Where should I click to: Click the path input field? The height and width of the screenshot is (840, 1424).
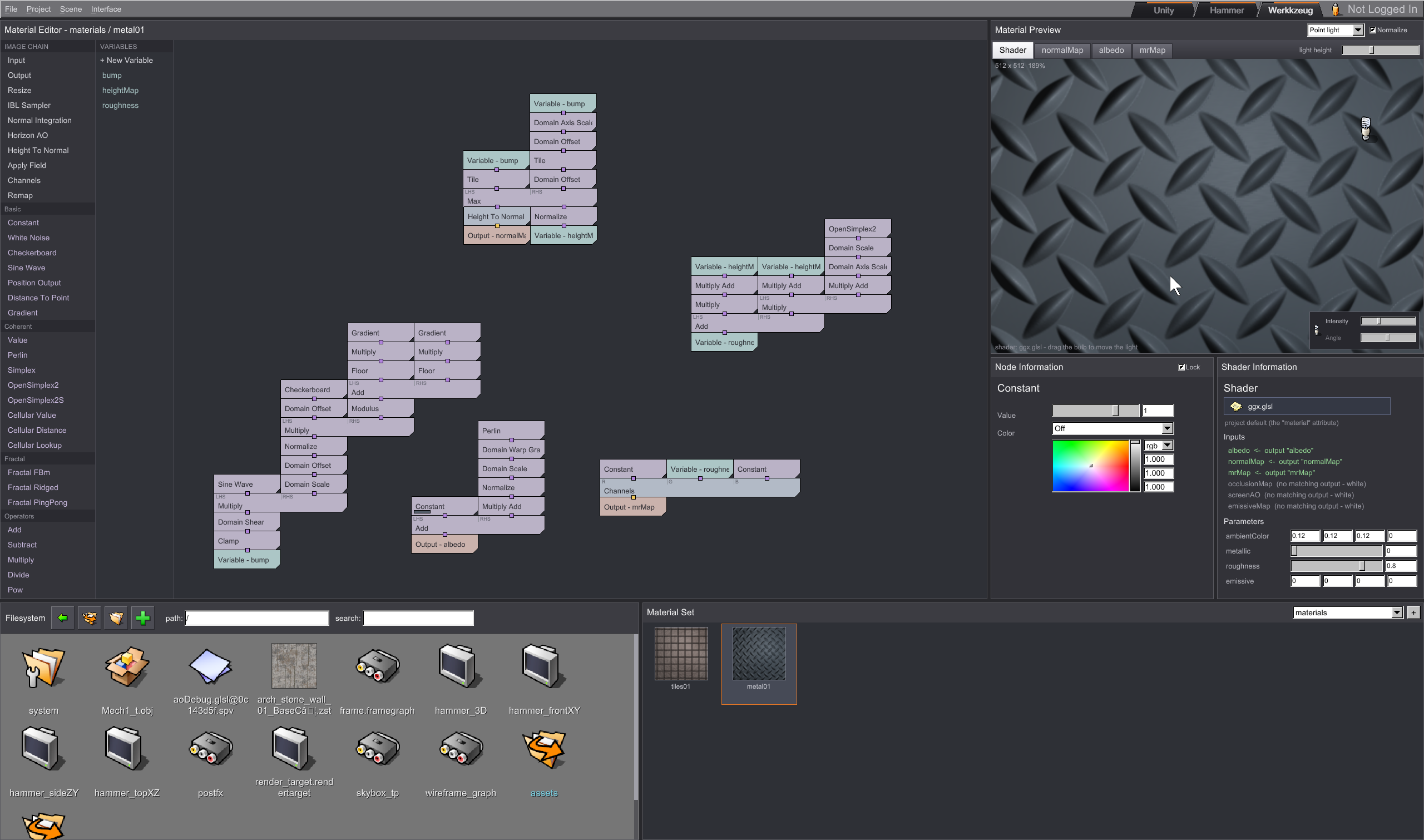click(257, 618)
